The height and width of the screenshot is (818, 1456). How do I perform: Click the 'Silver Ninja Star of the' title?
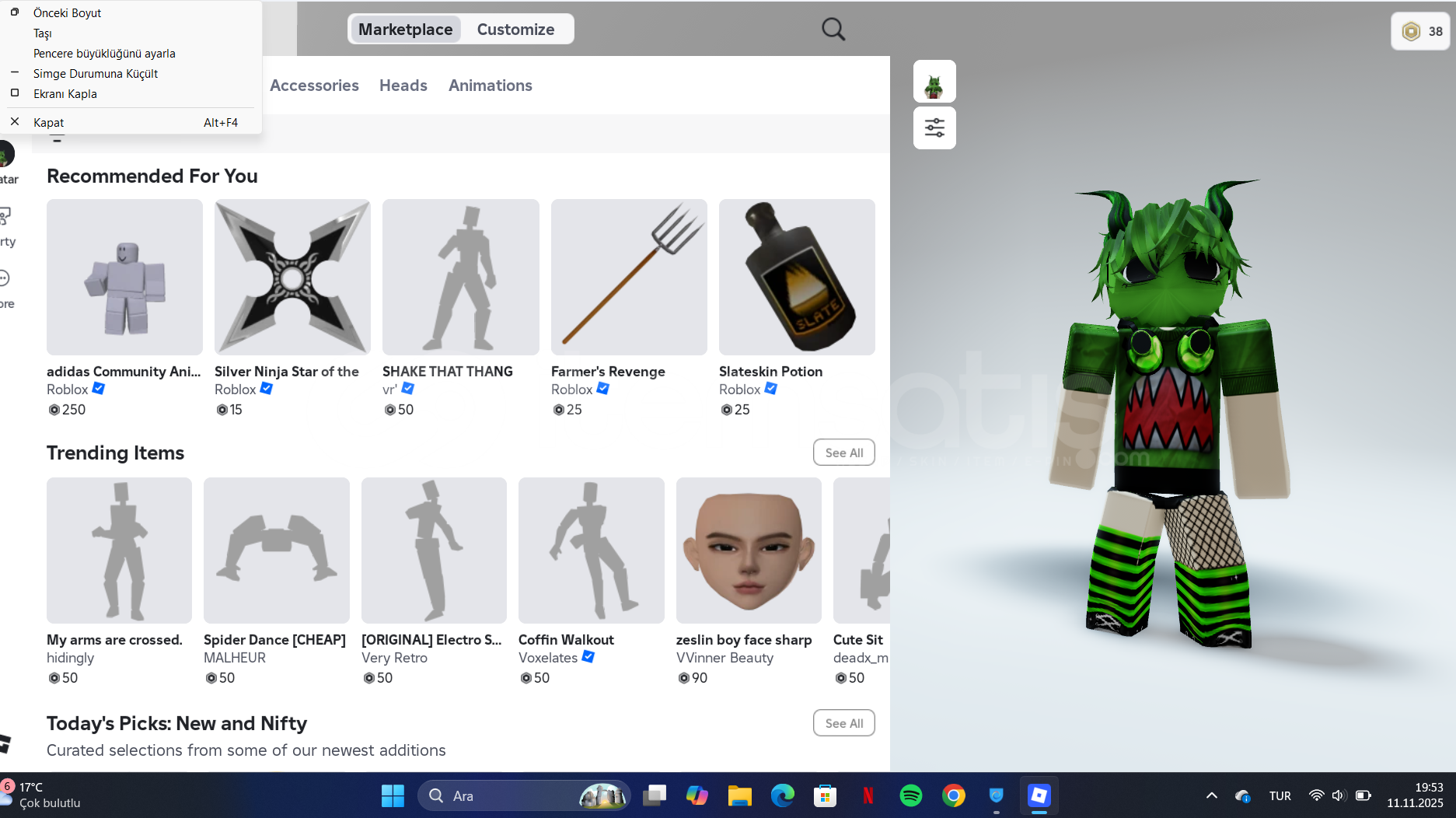point(287,372)
